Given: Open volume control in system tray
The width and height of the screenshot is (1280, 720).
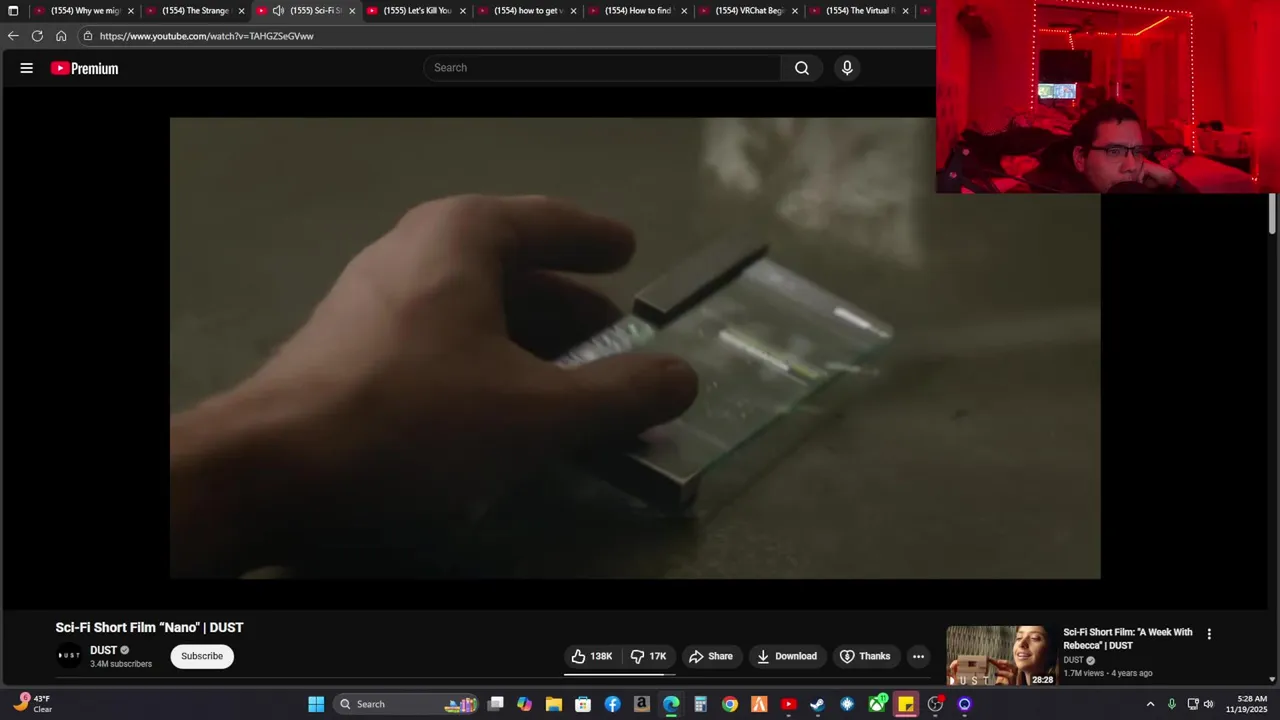Looking at the screenshot, I should [x=1209, y=704].
